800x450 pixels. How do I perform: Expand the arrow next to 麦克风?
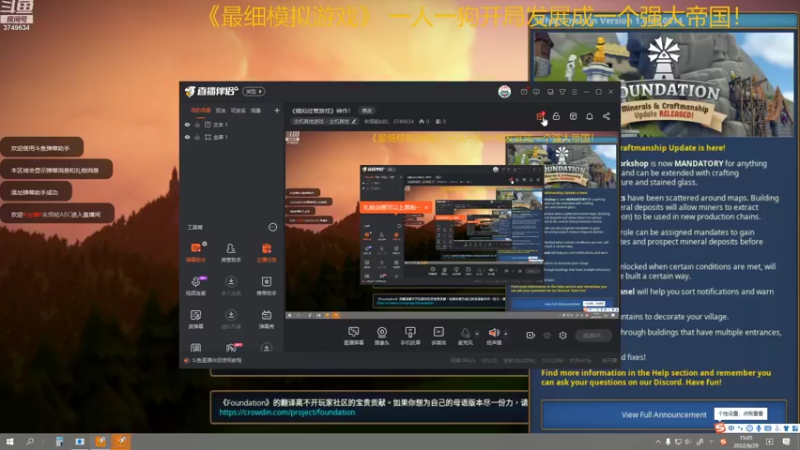click(477, 334)
